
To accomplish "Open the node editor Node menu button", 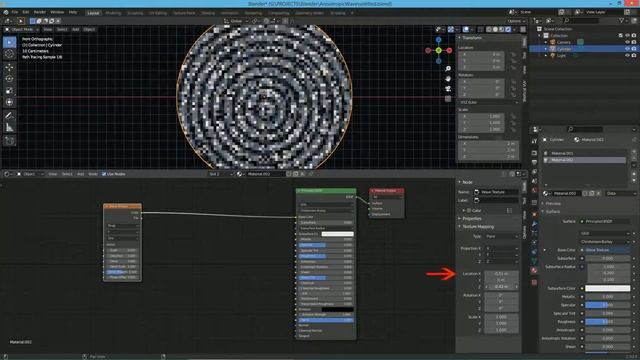I will pos(93,174).
